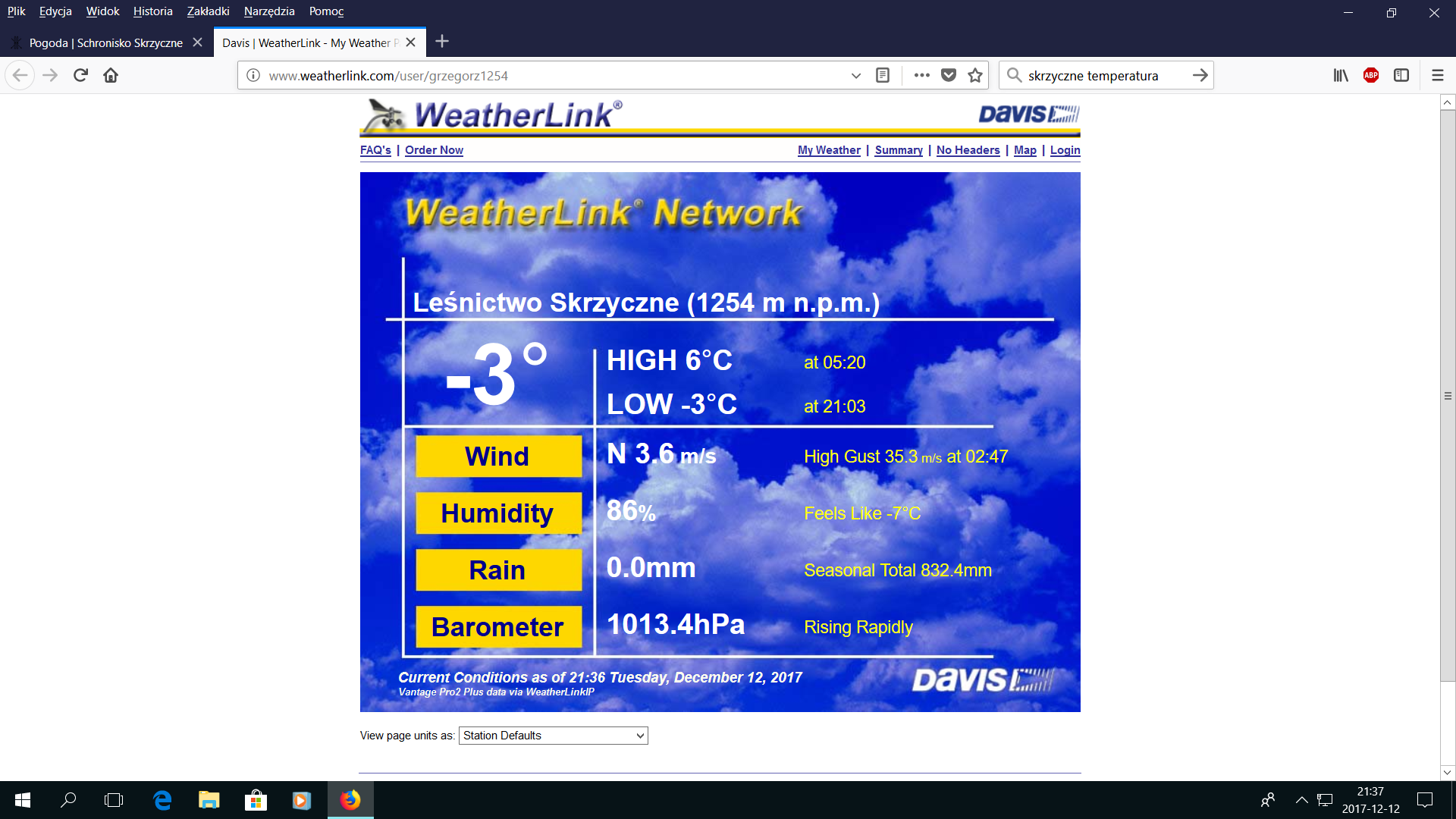Open the Map link

1025,150
